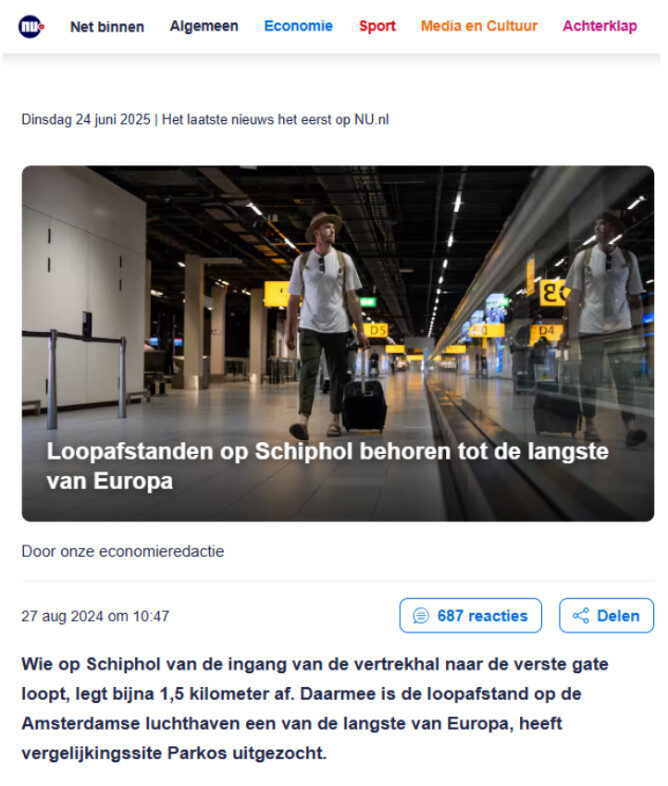Click the share icon beside Delen
The height and width of the screenshot is (786, 668).
pyautogui.click(x=581, y=616)
